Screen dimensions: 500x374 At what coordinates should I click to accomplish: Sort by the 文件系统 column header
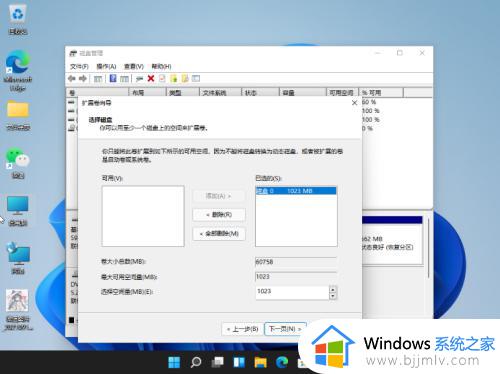[x=220, y=93]
